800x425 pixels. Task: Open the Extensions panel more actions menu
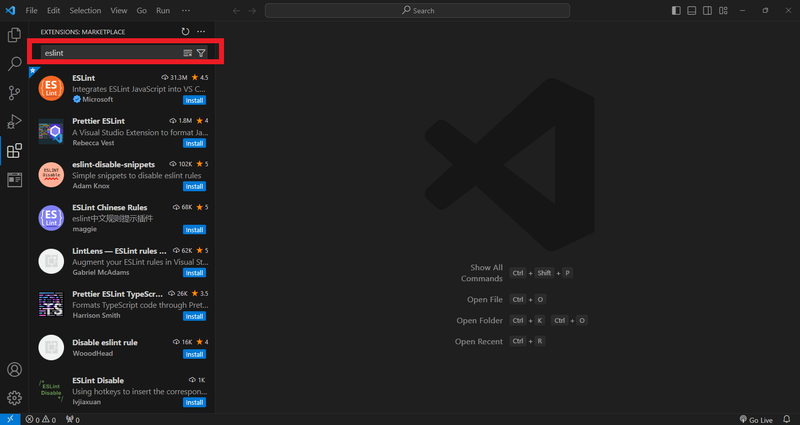(x=201, y=32)
